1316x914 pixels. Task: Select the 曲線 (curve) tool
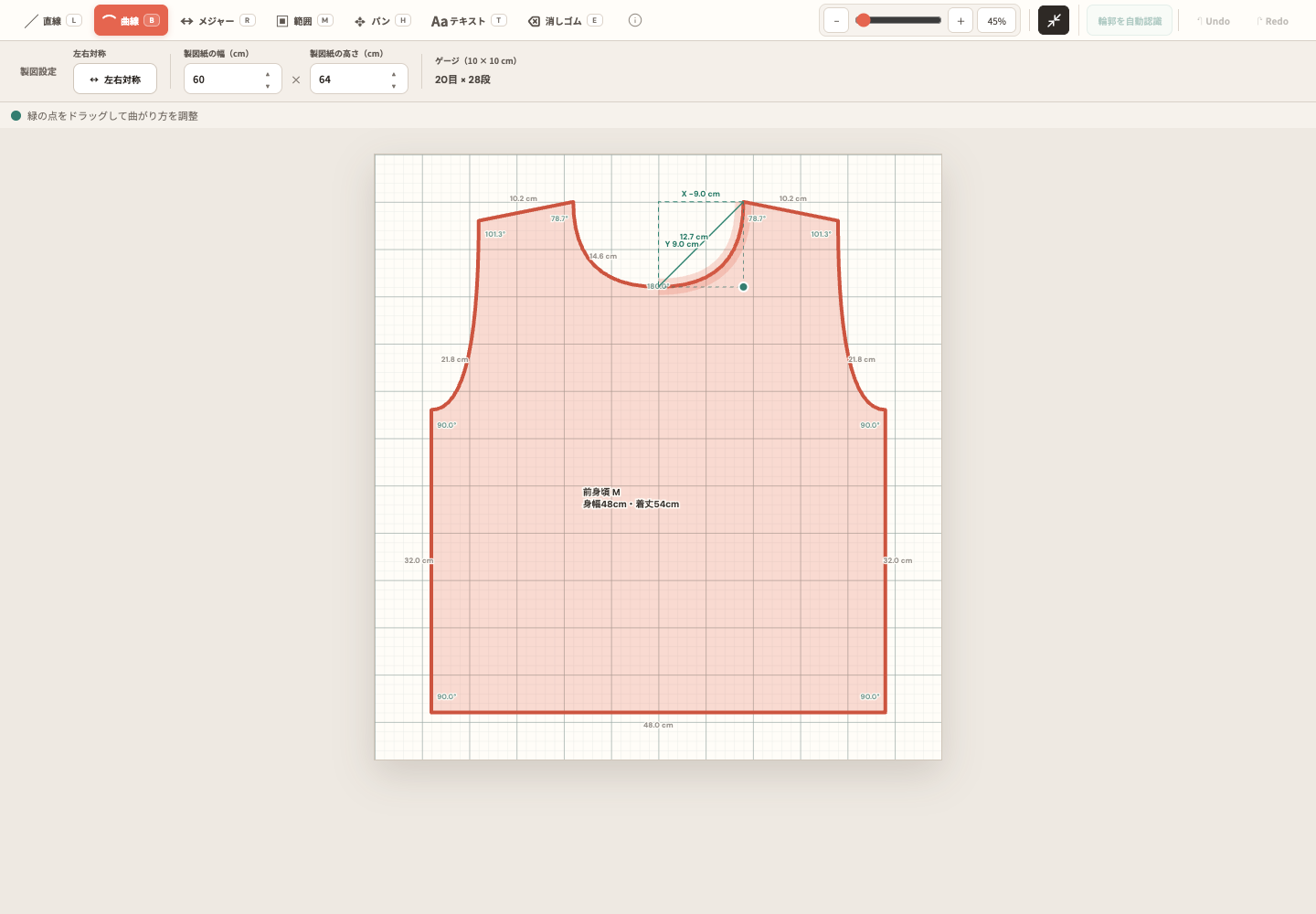[131, 20]
